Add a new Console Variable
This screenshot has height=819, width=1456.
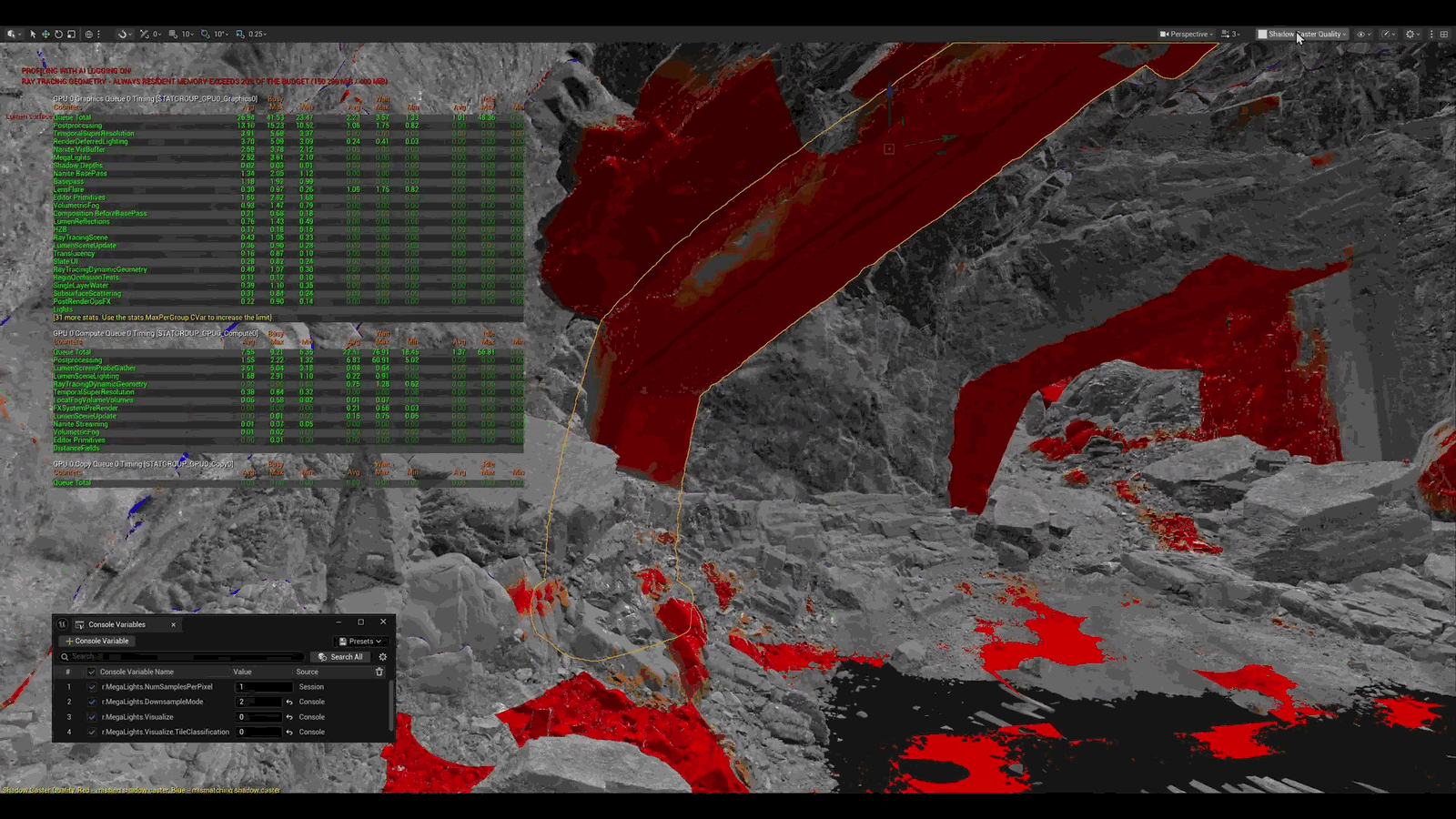(x=97, y=642)
